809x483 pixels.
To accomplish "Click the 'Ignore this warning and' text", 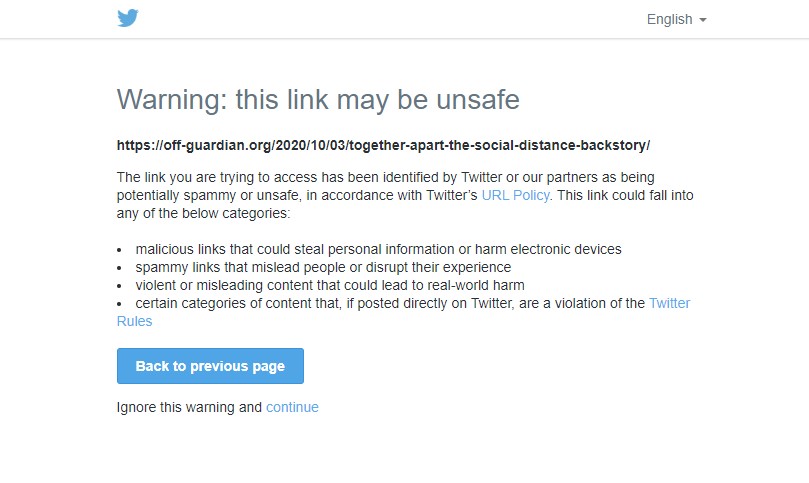I will coord(189,407).
